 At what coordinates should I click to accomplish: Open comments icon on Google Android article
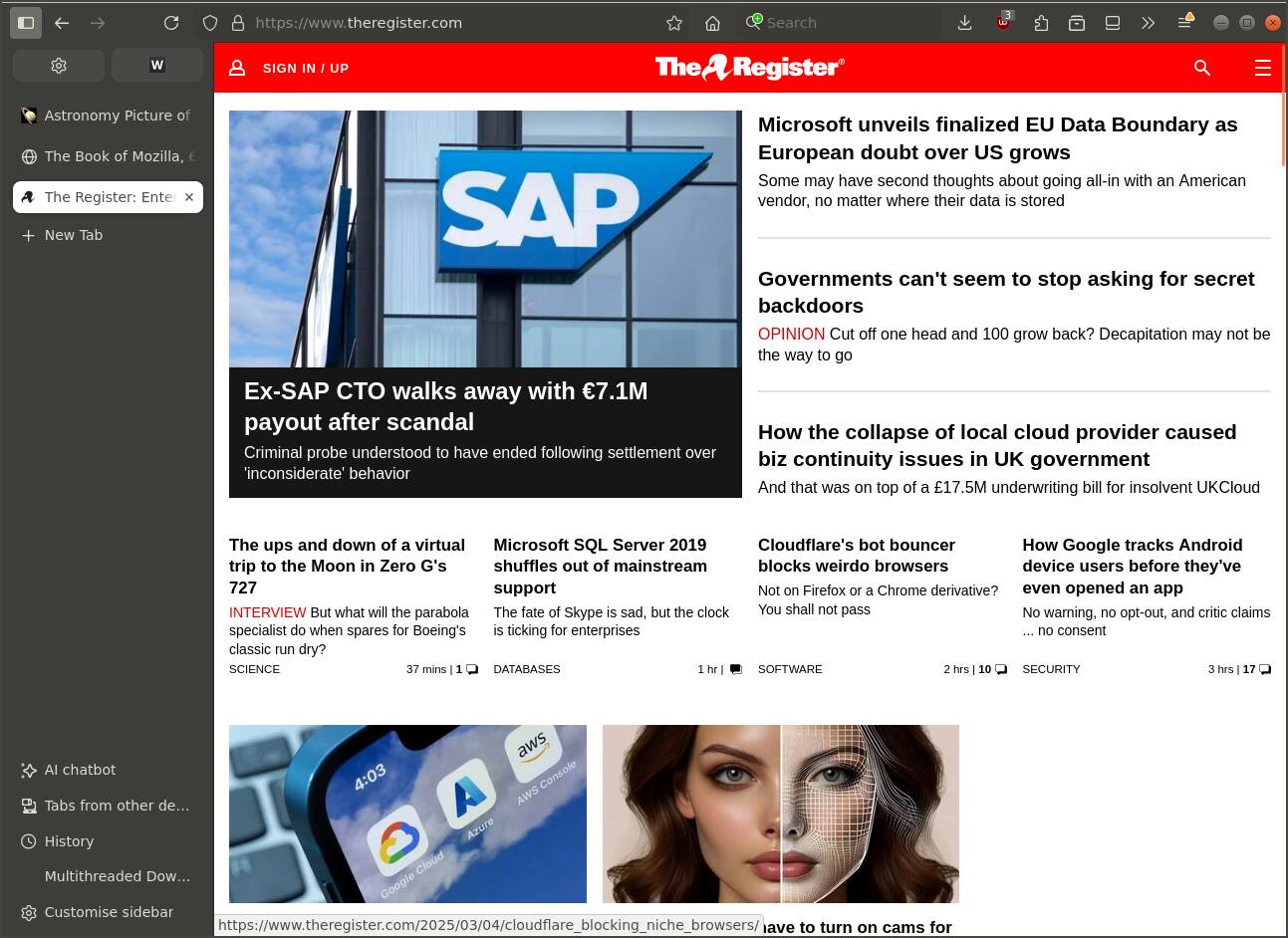[x=1265, y=669]
